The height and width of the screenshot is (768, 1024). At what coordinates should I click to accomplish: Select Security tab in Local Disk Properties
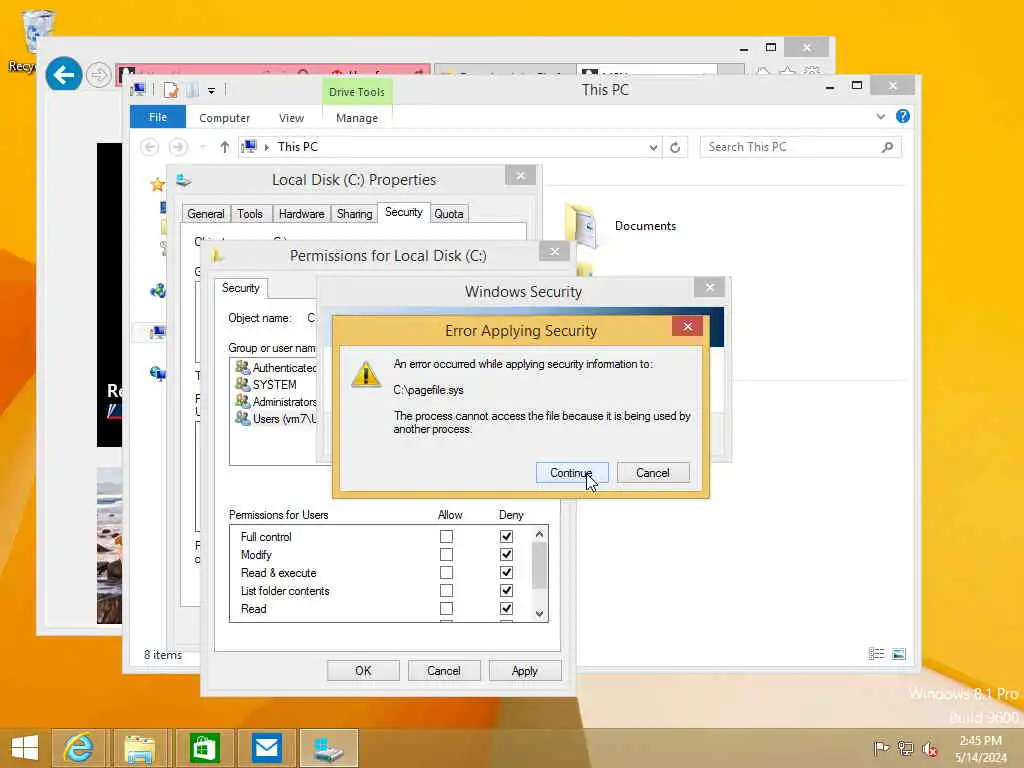[x=404, y=212]
